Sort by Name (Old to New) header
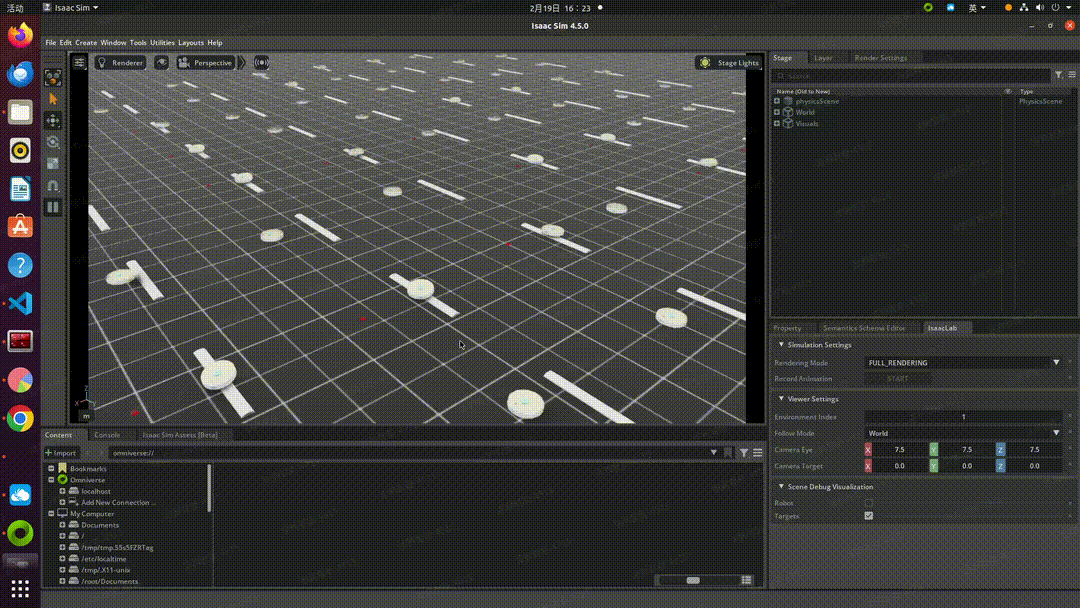 click(803, 92)
